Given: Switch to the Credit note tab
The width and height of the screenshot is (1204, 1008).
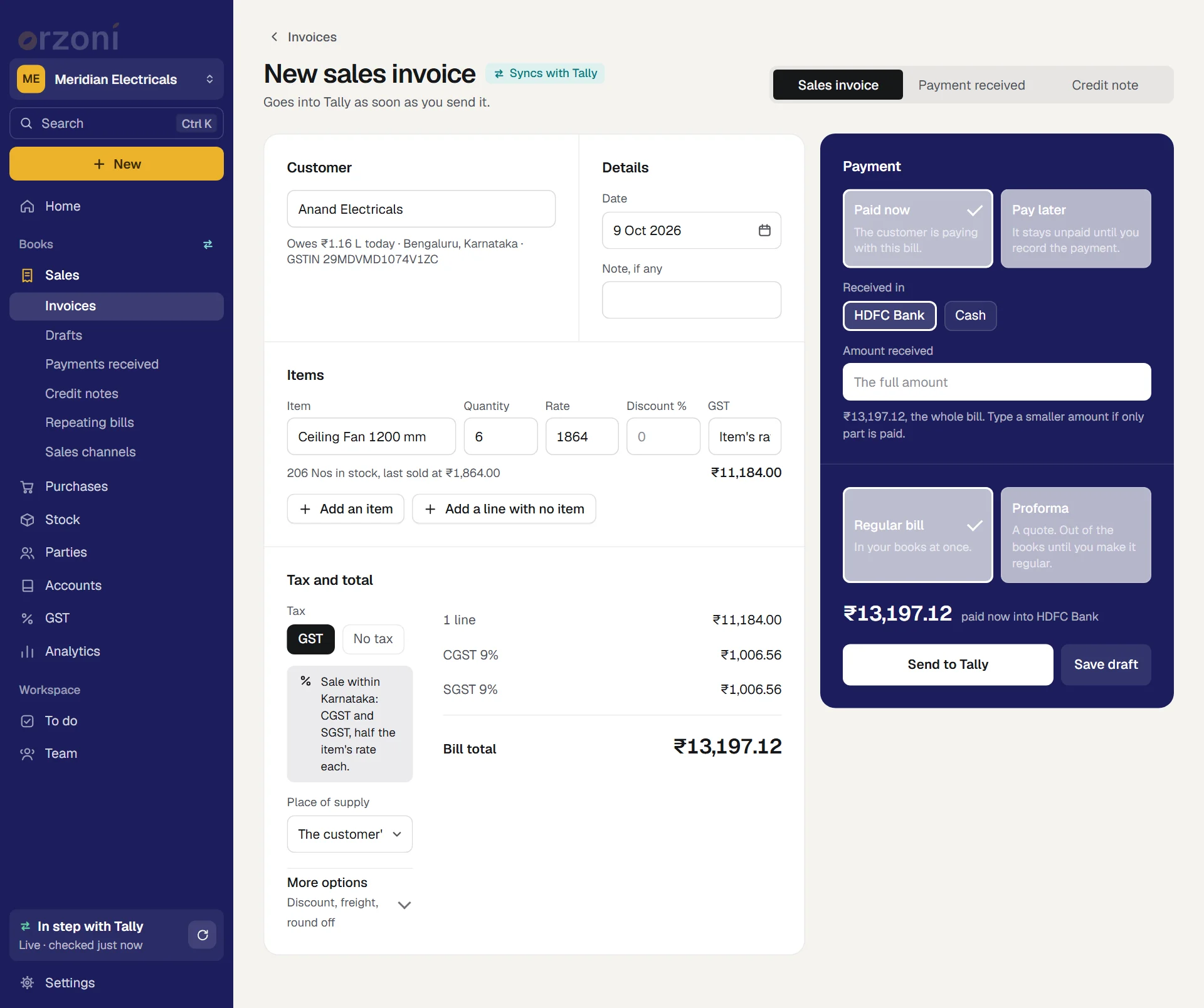Looking at the screenshot, I should point(1104,85).
